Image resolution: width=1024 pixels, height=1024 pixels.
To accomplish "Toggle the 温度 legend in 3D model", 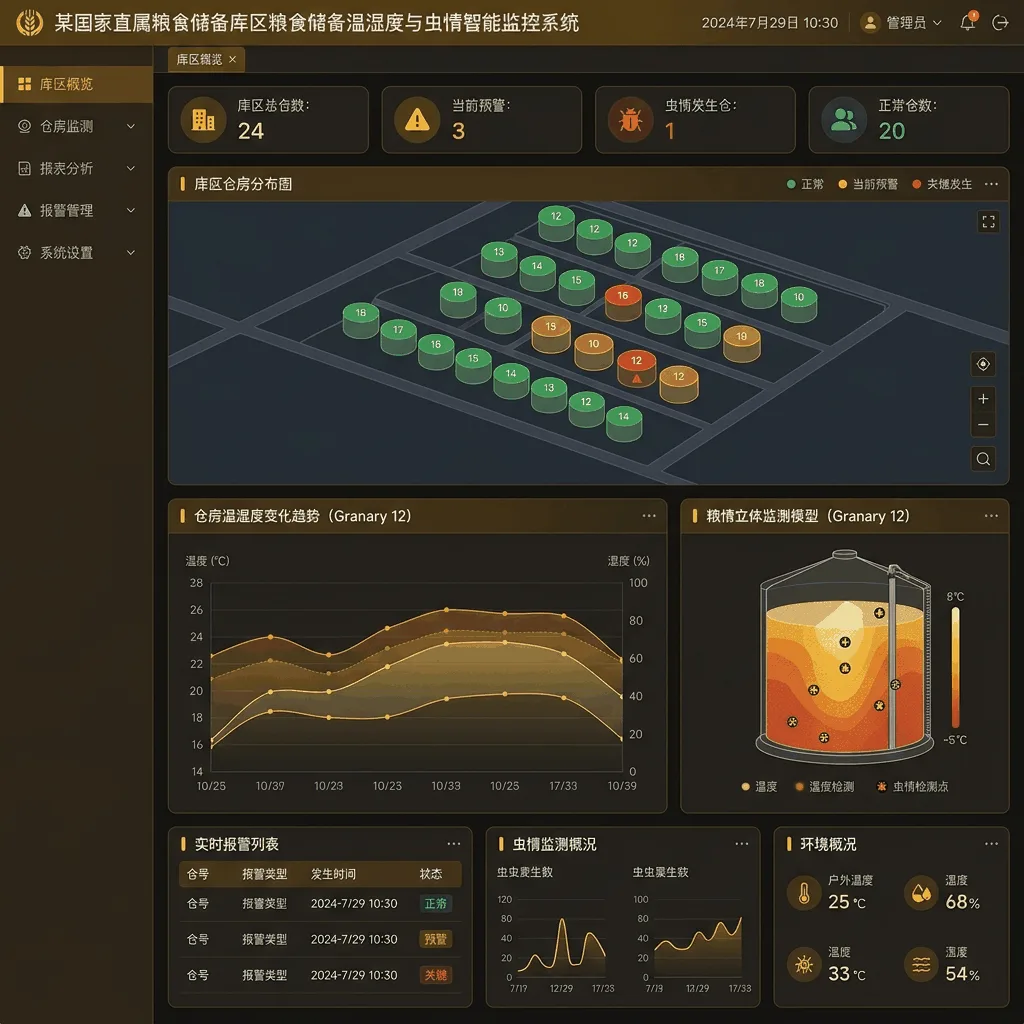I will pos(759,786).
